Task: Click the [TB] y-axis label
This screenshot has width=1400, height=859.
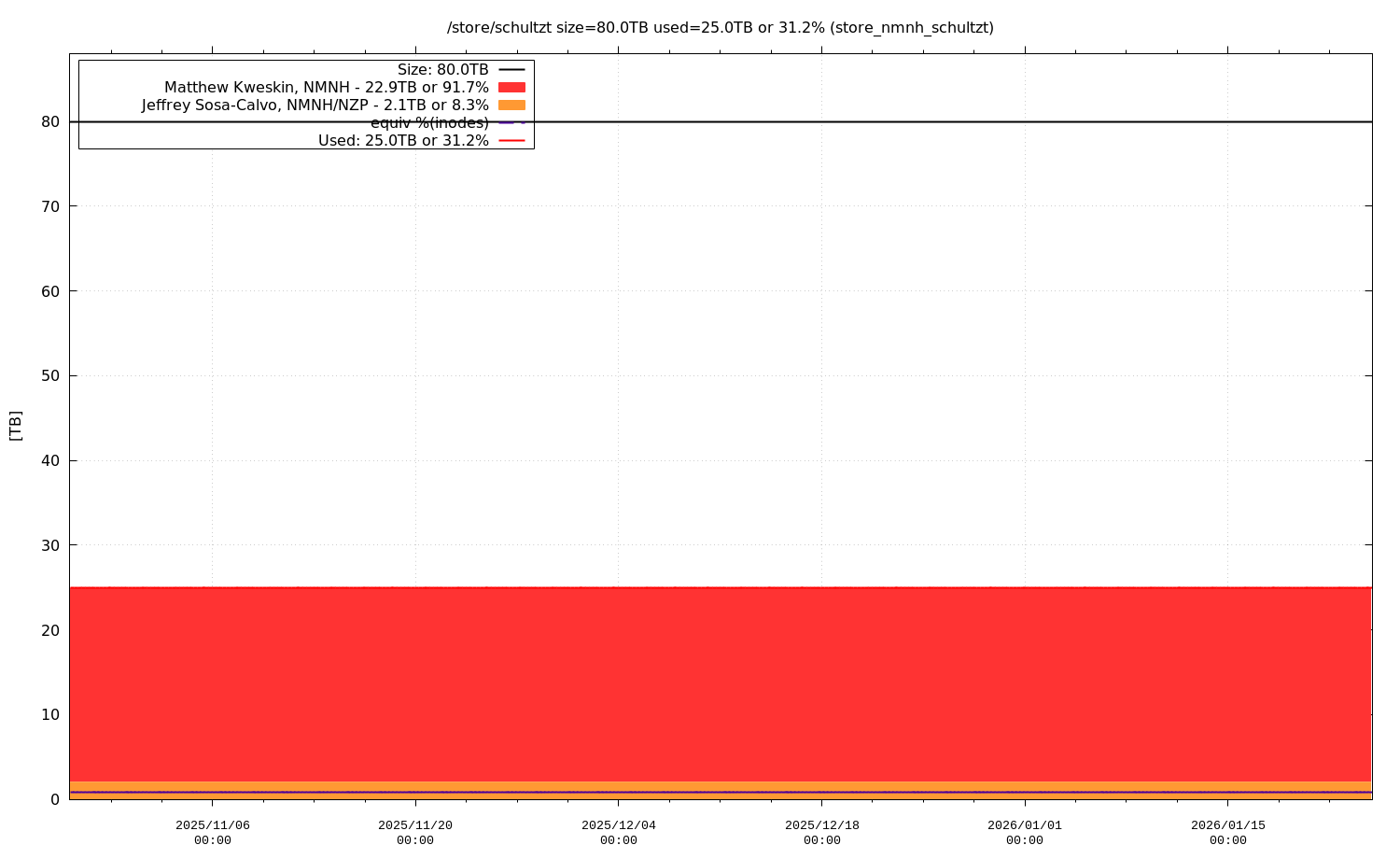Action: [15, 425]
